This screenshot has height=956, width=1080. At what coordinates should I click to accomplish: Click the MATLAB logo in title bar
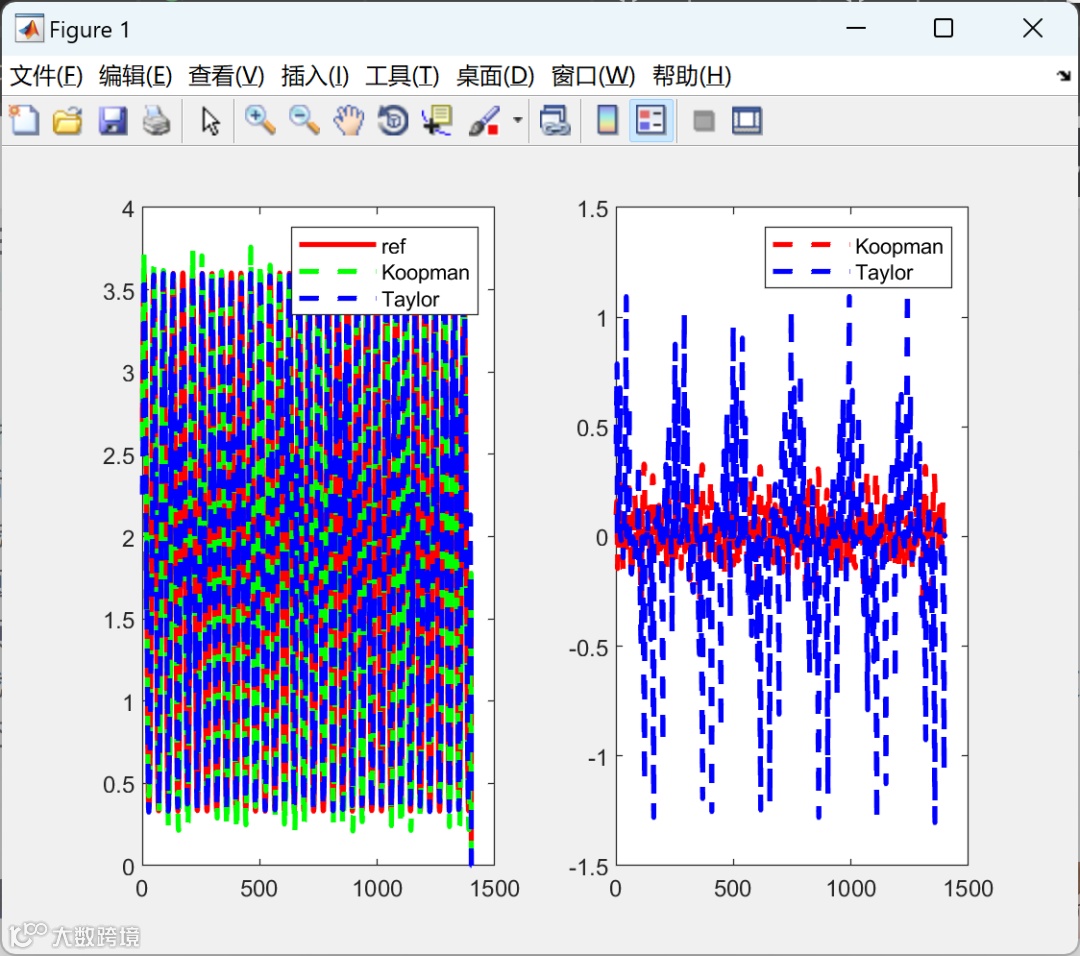29,29
